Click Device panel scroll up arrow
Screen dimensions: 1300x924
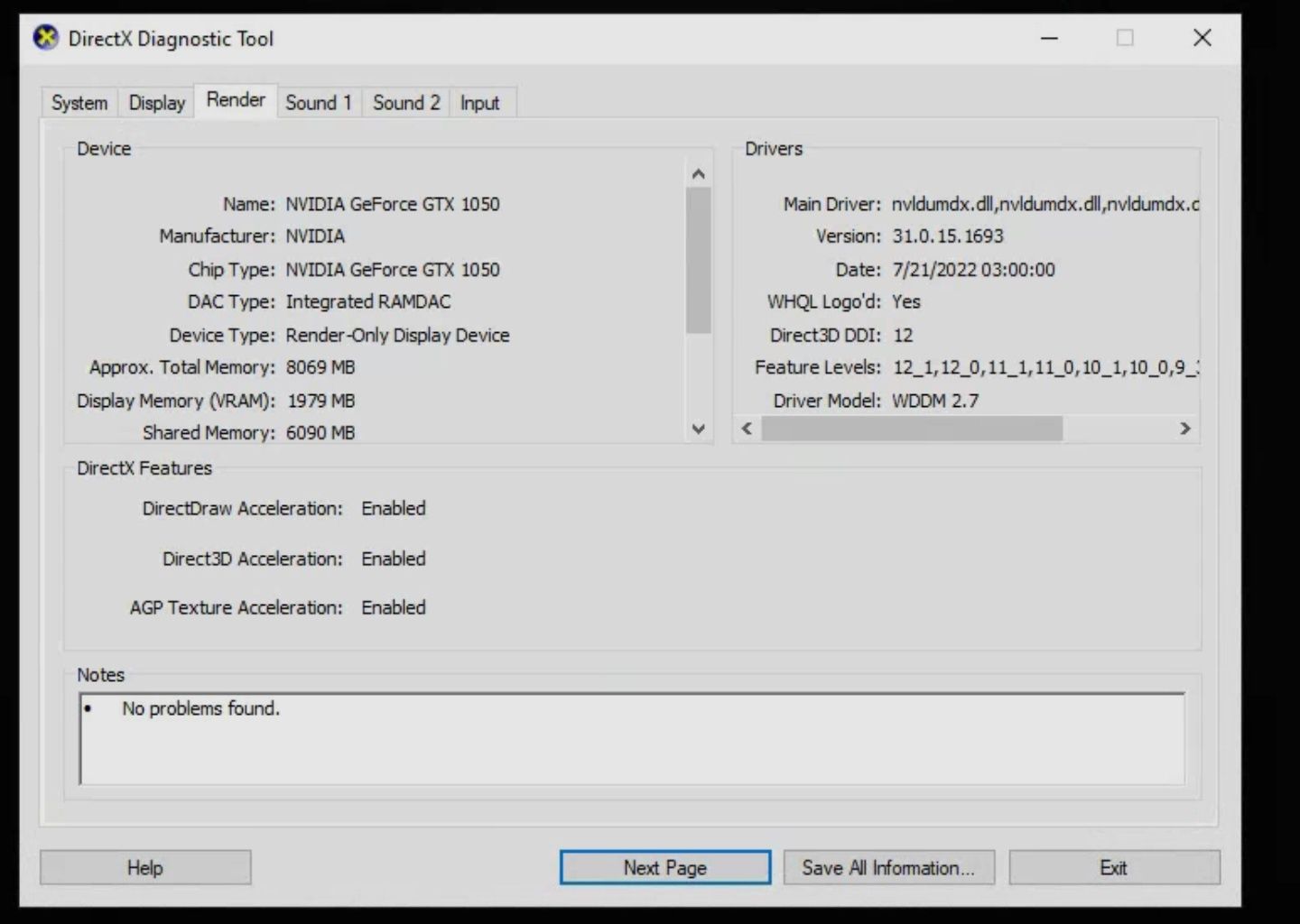click(x=698, y=174)
